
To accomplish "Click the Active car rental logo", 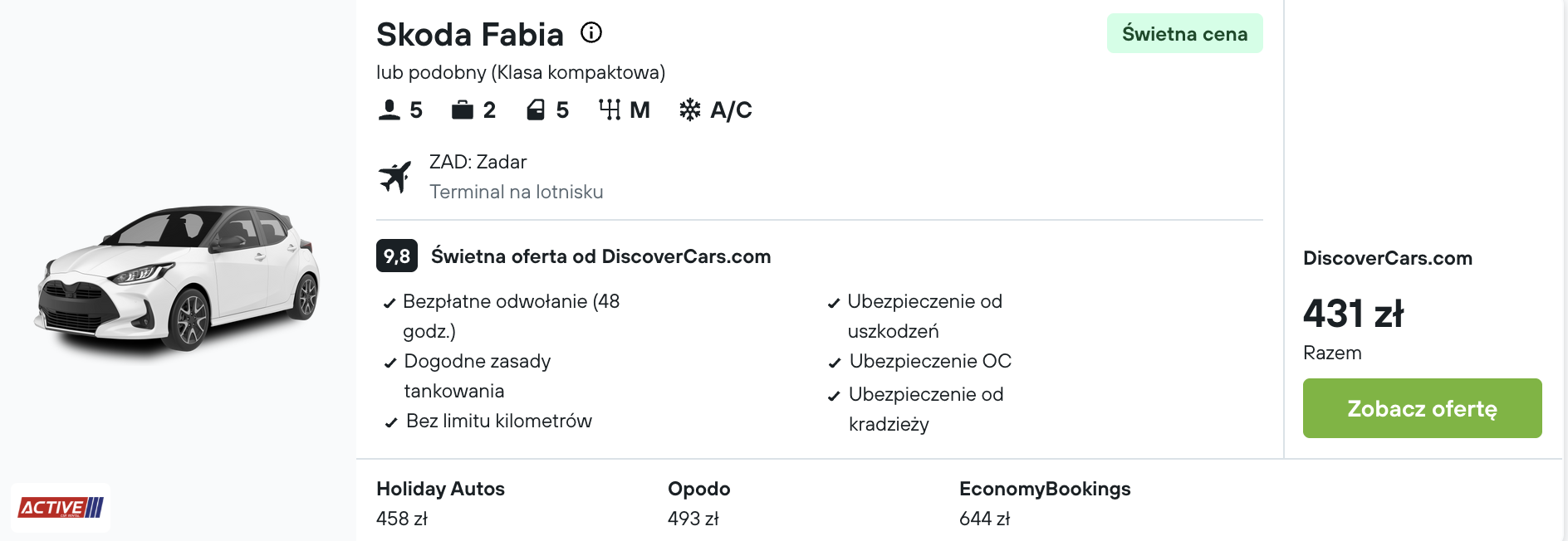I will point(61,507).
